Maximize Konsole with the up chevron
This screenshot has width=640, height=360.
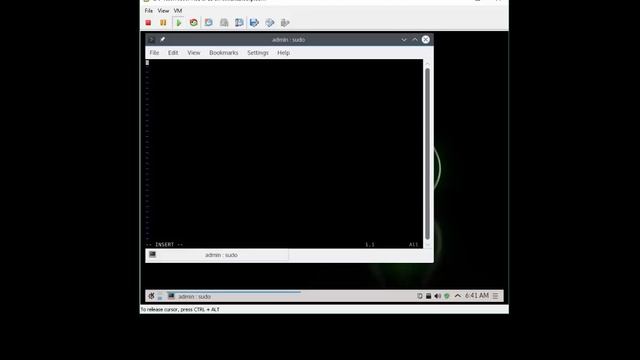pyautogui.click(x=415, y=40)
